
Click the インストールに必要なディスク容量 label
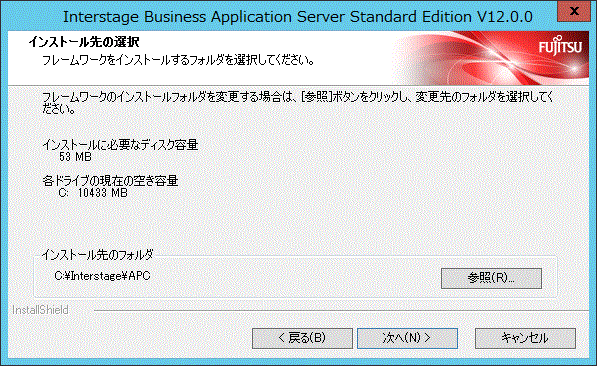point(120,145)
